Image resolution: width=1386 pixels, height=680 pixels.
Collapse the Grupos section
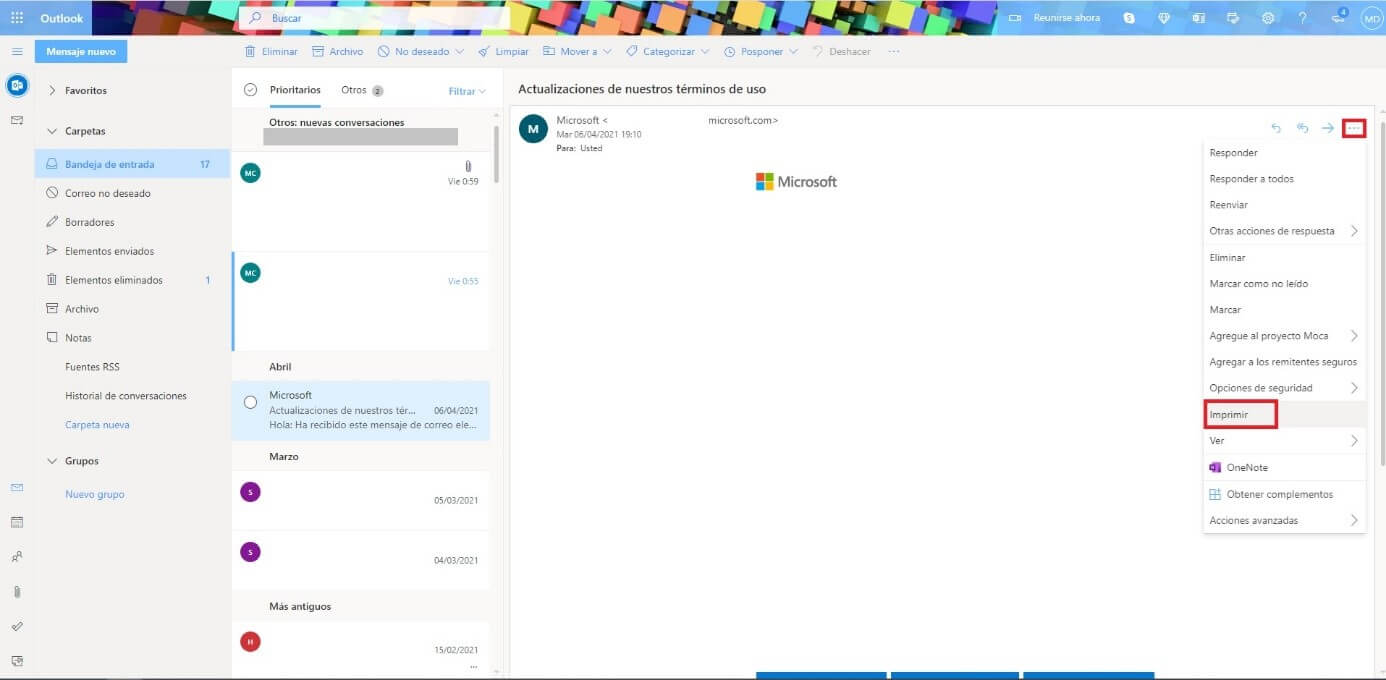(x=52, y=461)
